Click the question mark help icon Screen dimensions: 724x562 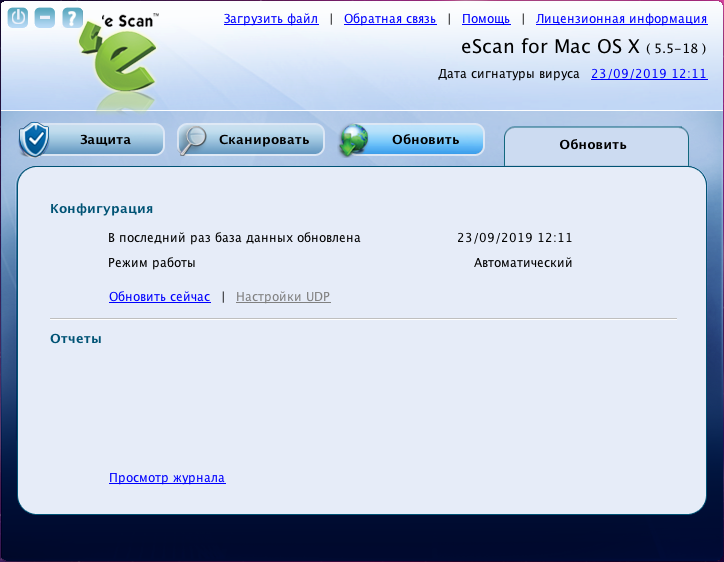click(x=72, y=18)
